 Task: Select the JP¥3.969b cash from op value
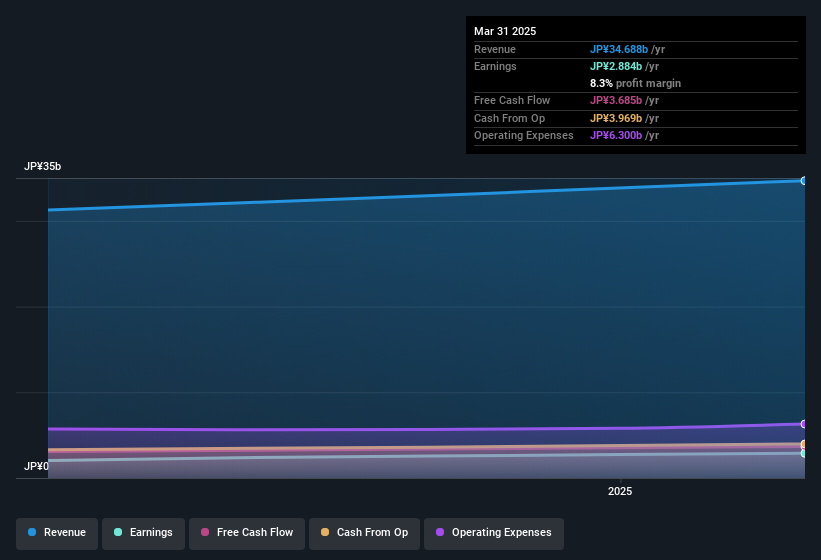point(616,118)
